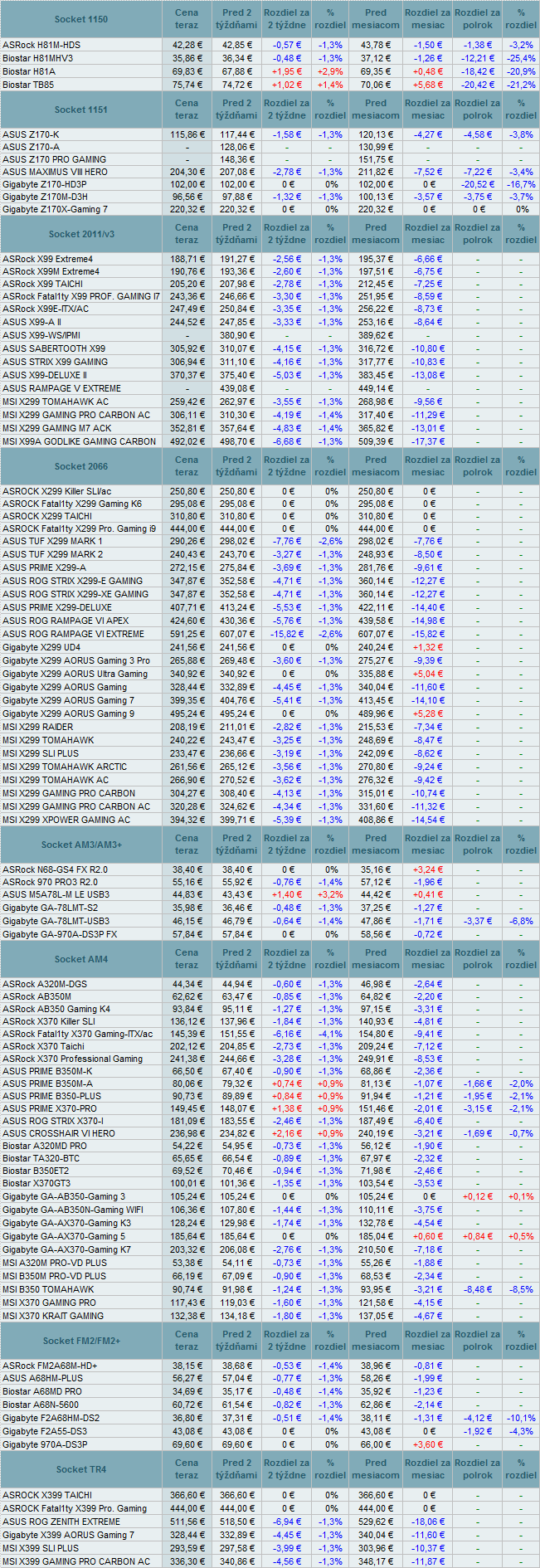Click ASUS ROG RAMPAGE VI APEX

(66, 621)
